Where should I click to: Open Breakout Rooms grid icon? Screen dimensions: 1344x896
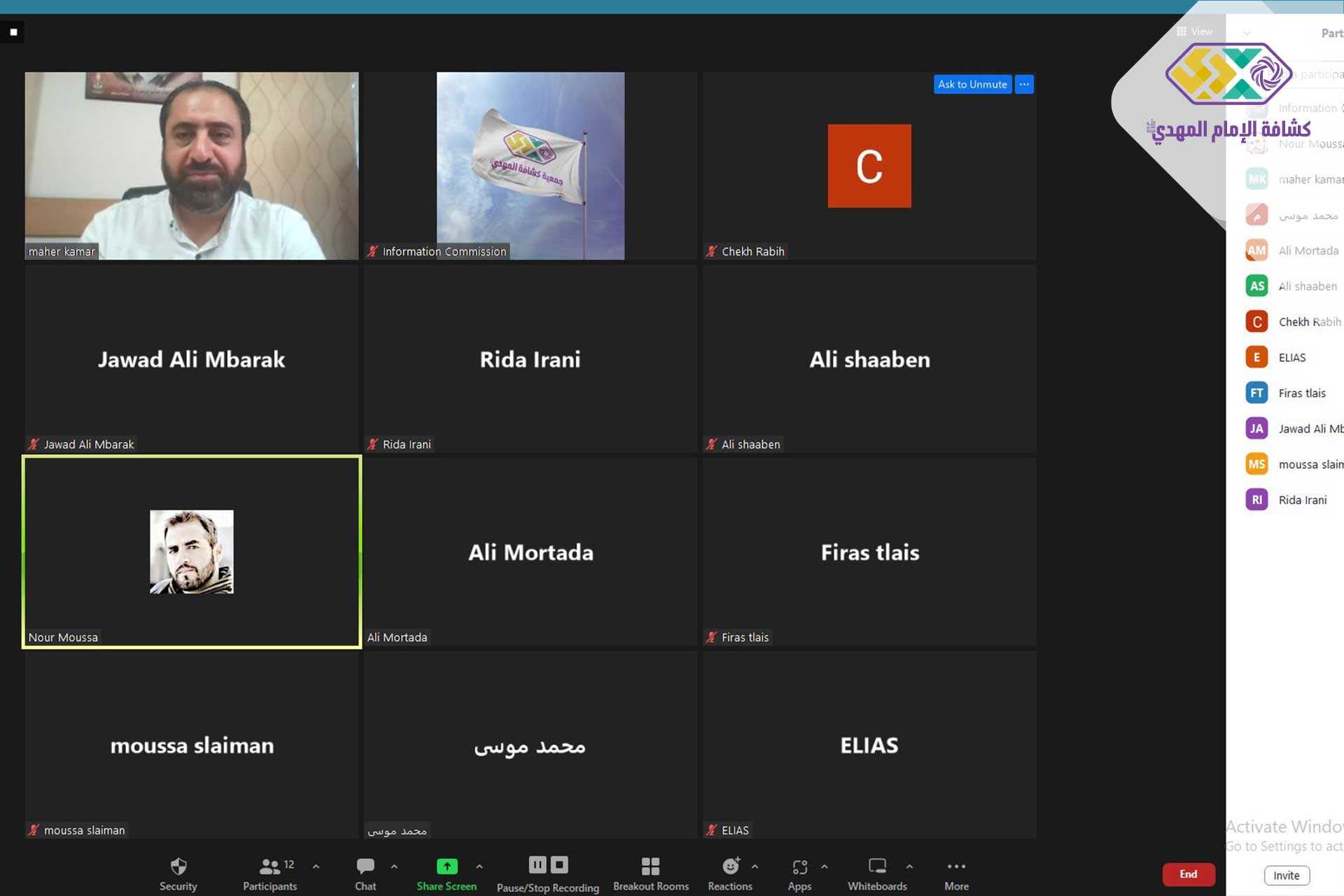coord(650,867)
